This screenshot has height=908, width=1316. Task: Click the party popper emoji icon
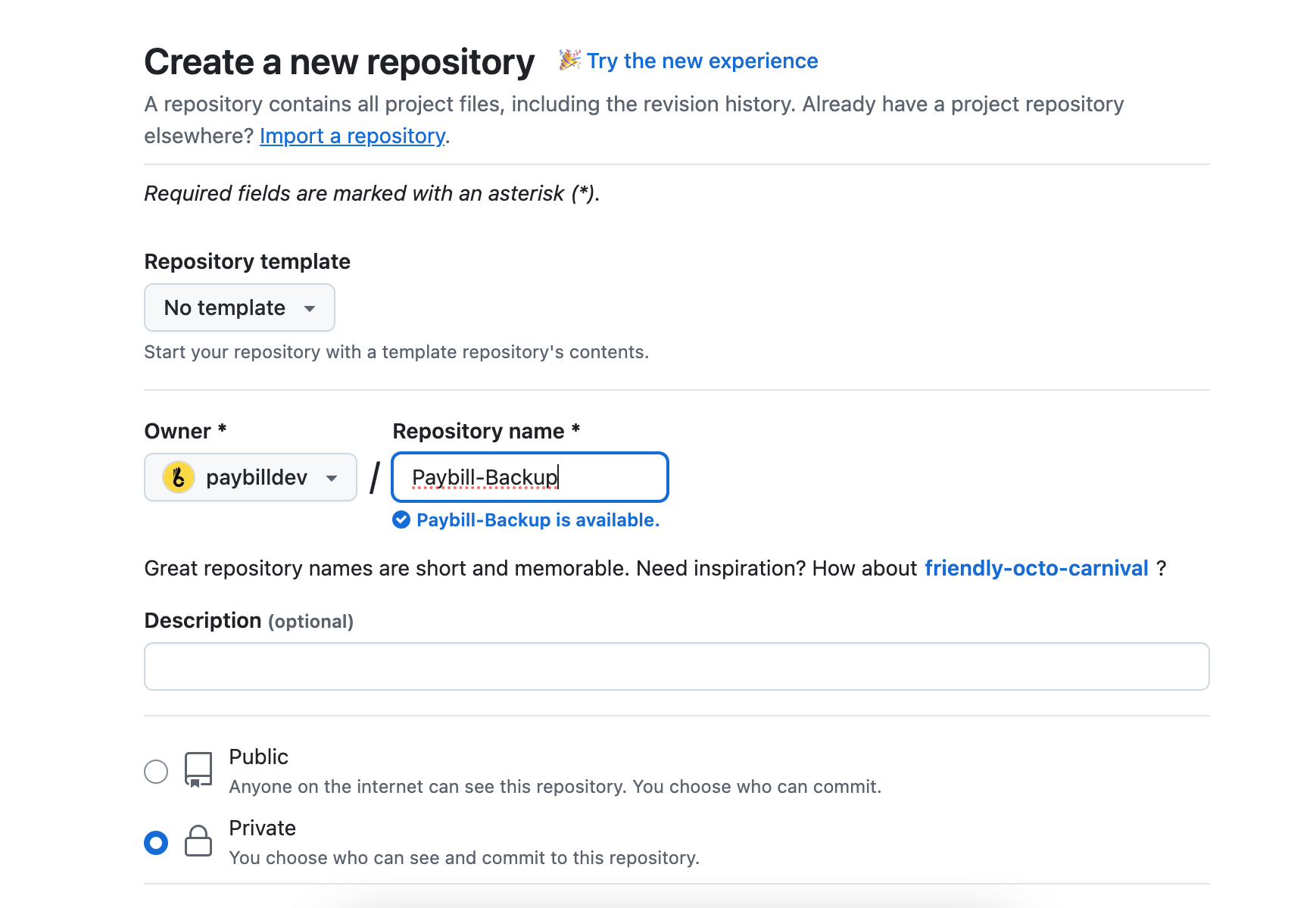coord(569,60)
